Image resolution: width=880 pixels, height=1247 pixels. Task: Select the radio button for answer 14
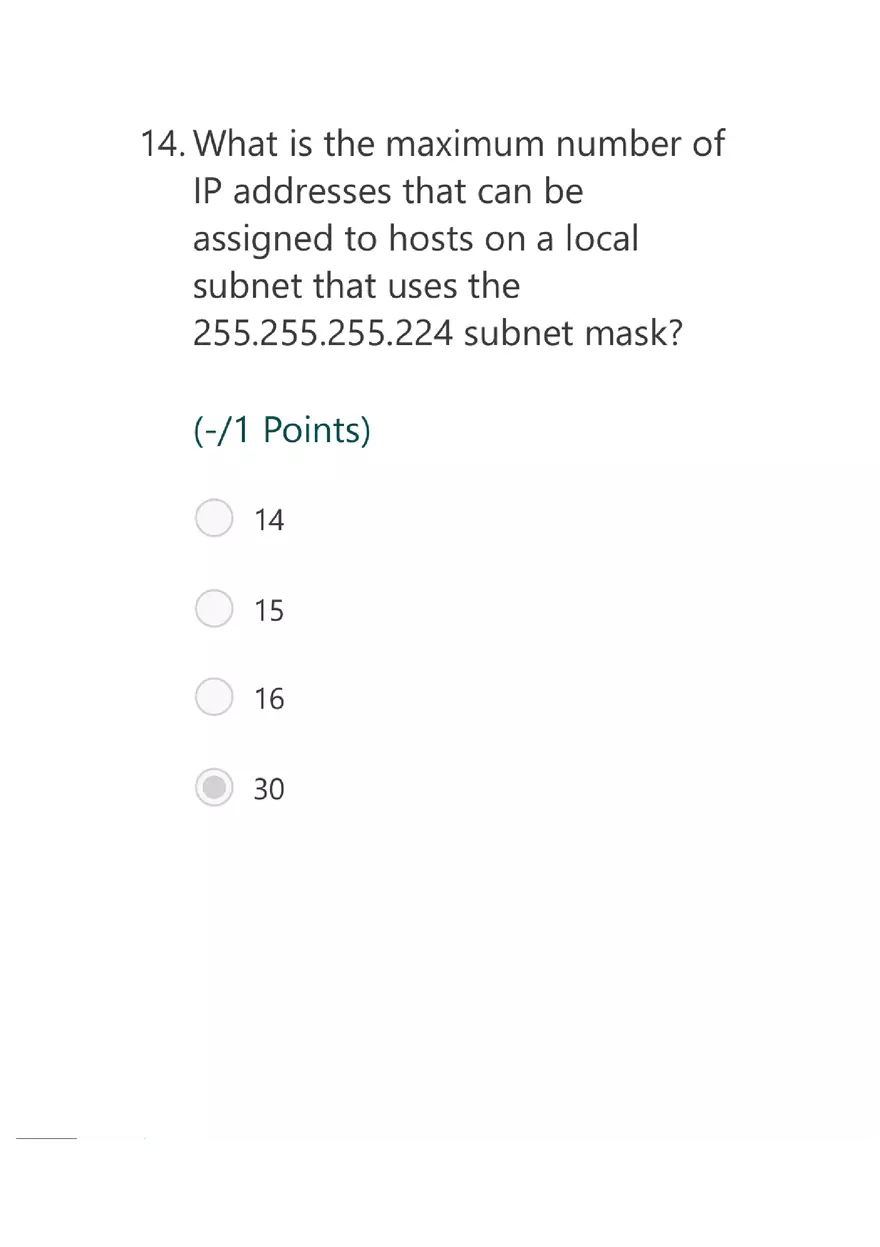coord(214,519)
